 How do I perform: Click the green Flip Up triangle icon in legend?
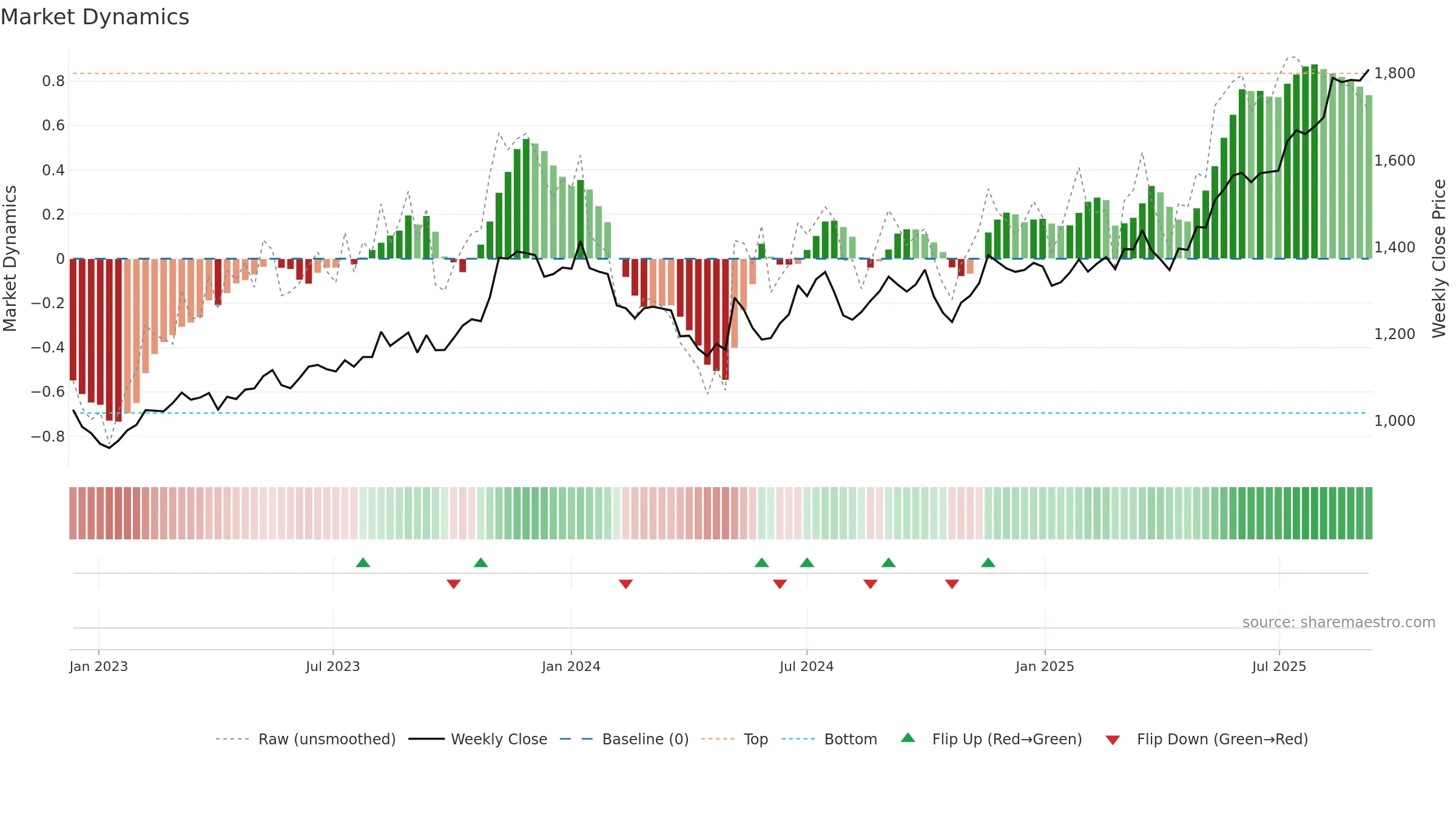pyautogui.click(x=908, y=738)
